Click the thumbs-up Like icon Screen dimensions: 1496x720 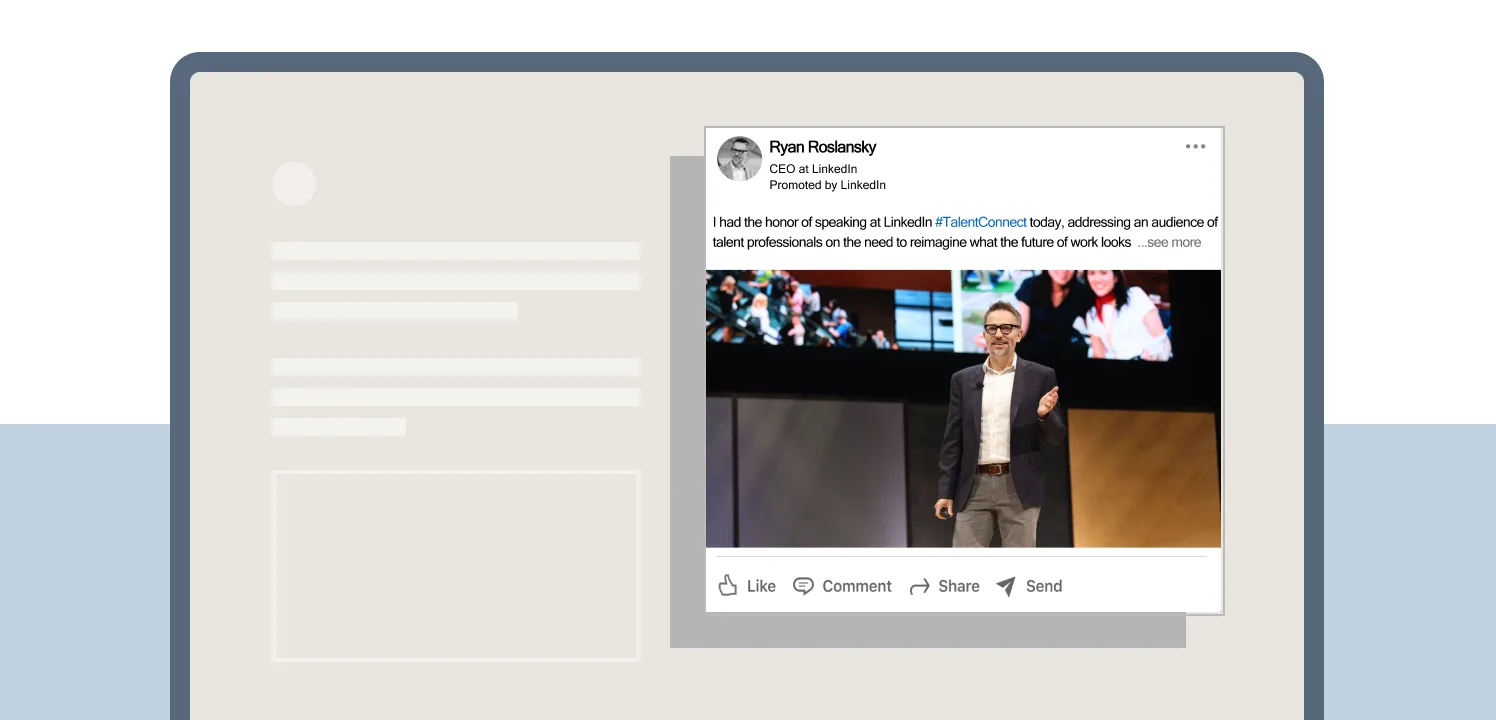click(728, 586)
